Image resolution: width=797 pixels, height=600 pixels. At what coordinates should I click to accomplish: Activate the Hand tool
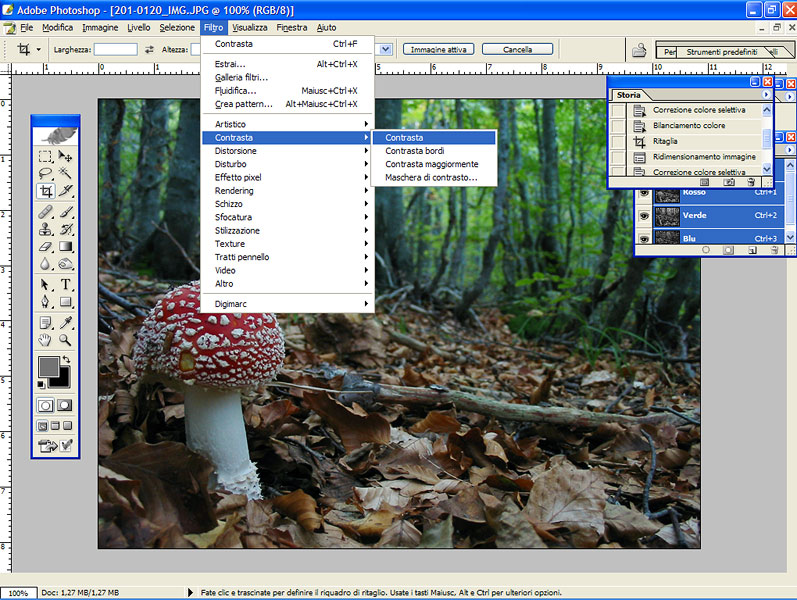coord(46,340)
